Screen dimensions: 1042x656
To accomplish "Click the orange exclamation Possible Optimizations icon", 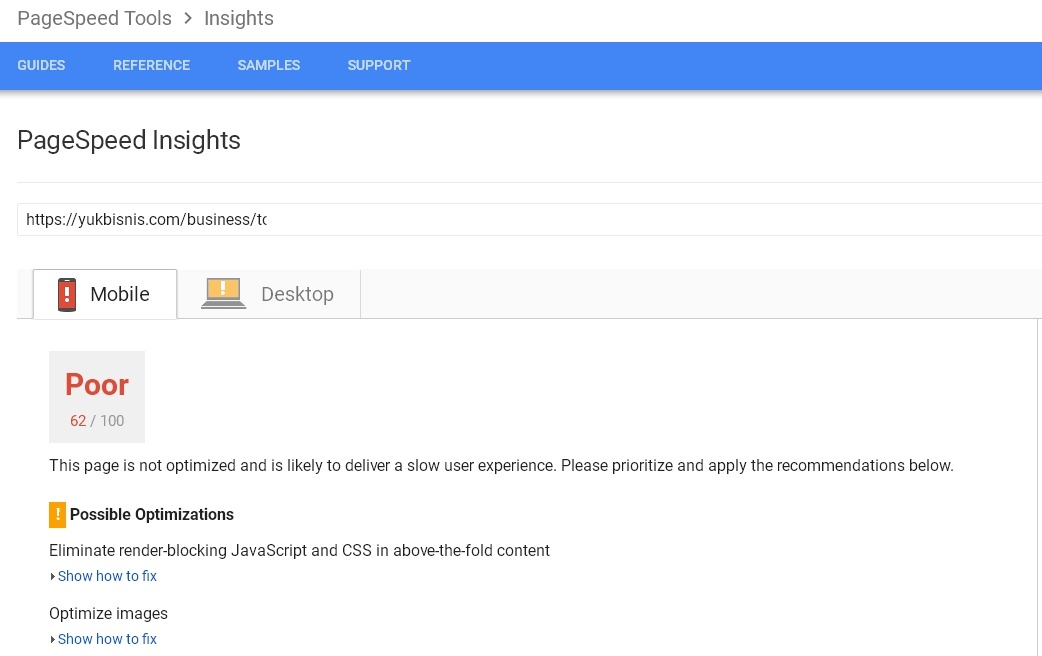I will (x=57, y=514).
